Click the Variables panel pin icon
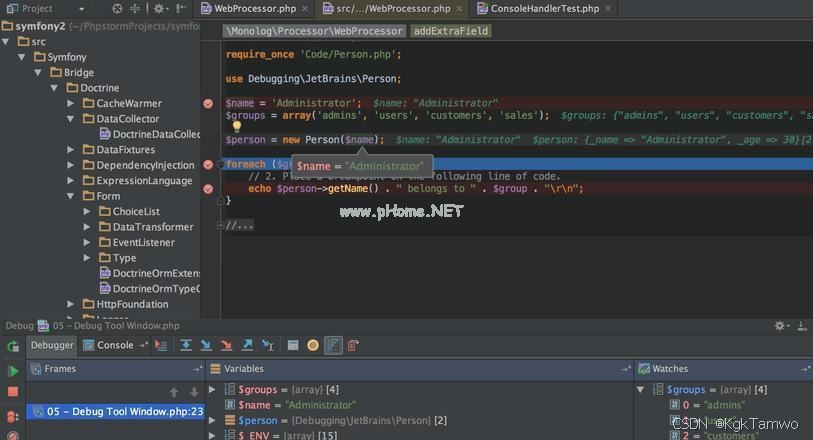Image resolution: width=813 pixels, height=440 pixels. click(x=626, y=369)
